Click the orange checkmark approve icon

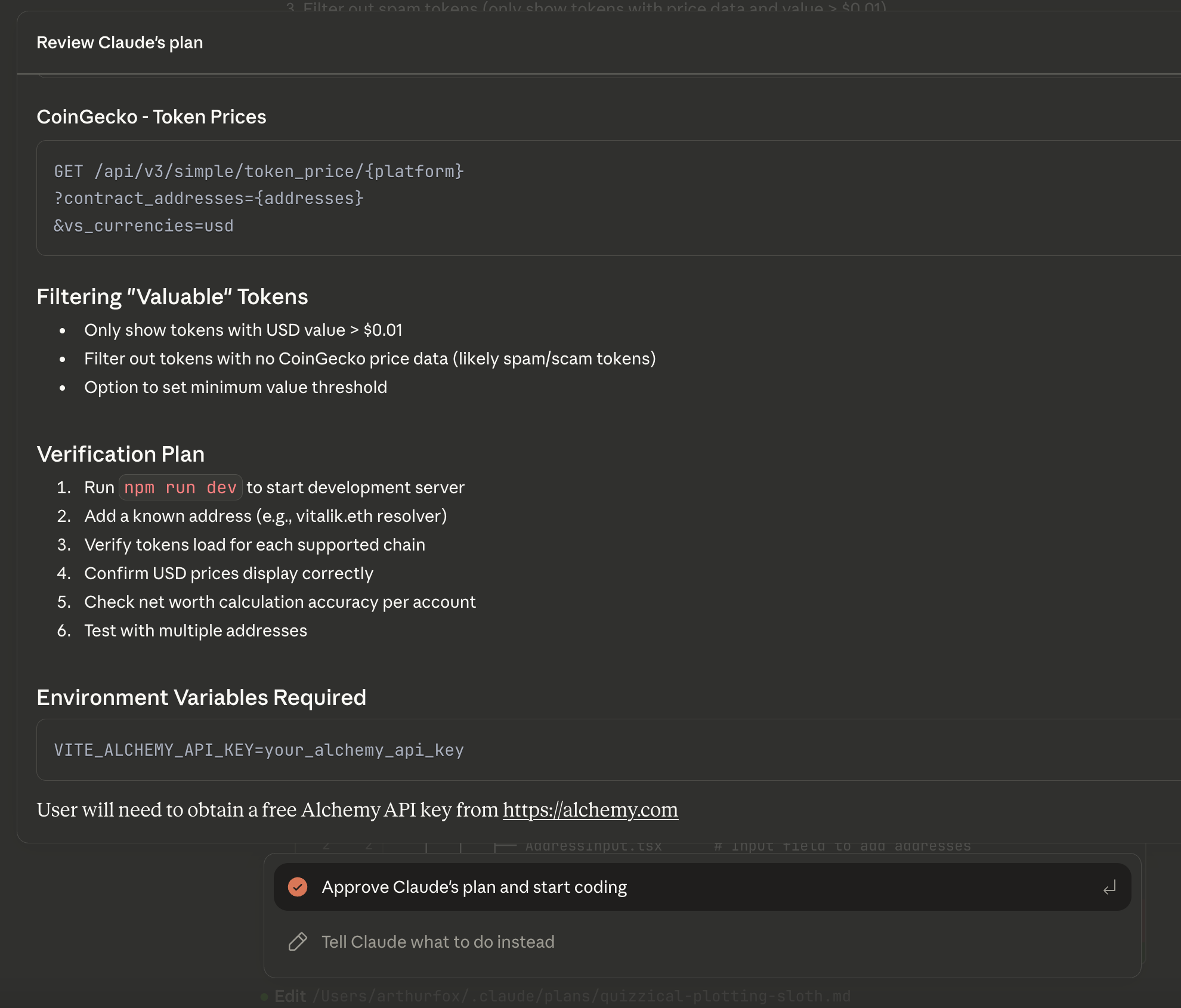coord(298,887)
